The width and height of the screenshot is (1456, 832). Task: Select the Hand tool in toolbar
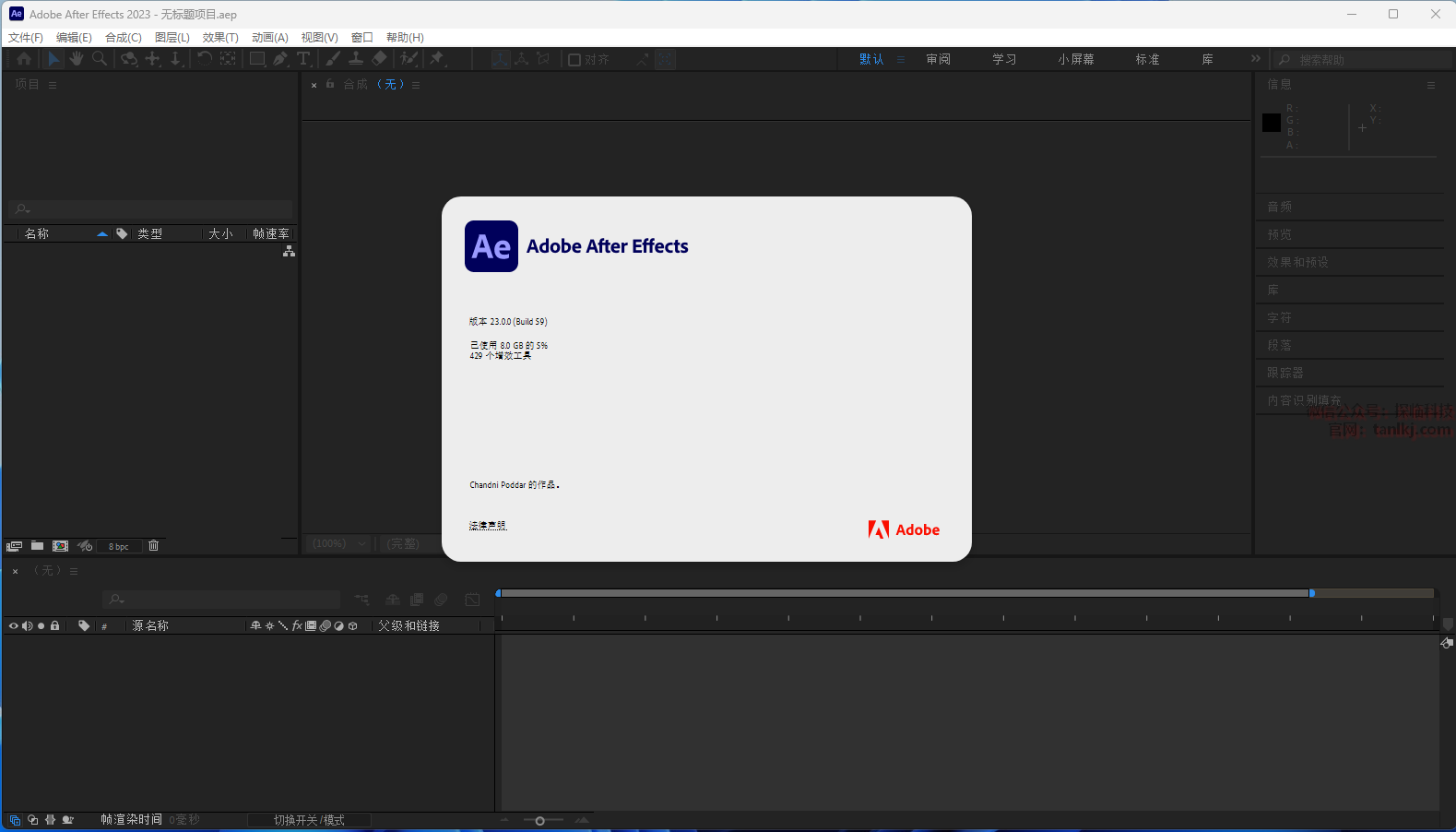(76, 59)
